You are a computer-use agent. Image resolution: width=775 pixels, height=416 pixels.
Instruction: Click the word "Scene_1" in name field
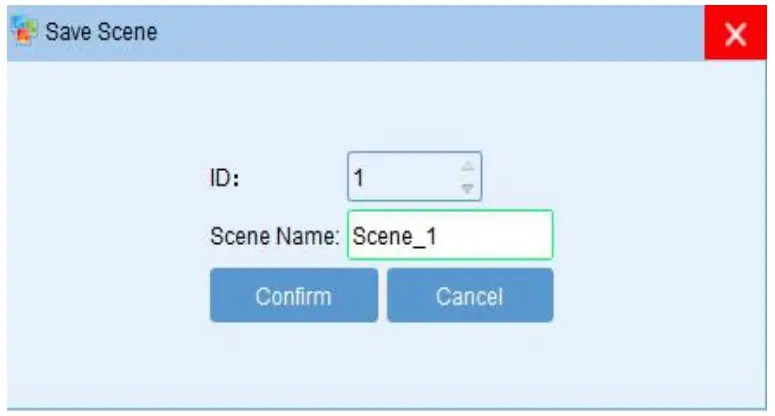coord(394,236)
